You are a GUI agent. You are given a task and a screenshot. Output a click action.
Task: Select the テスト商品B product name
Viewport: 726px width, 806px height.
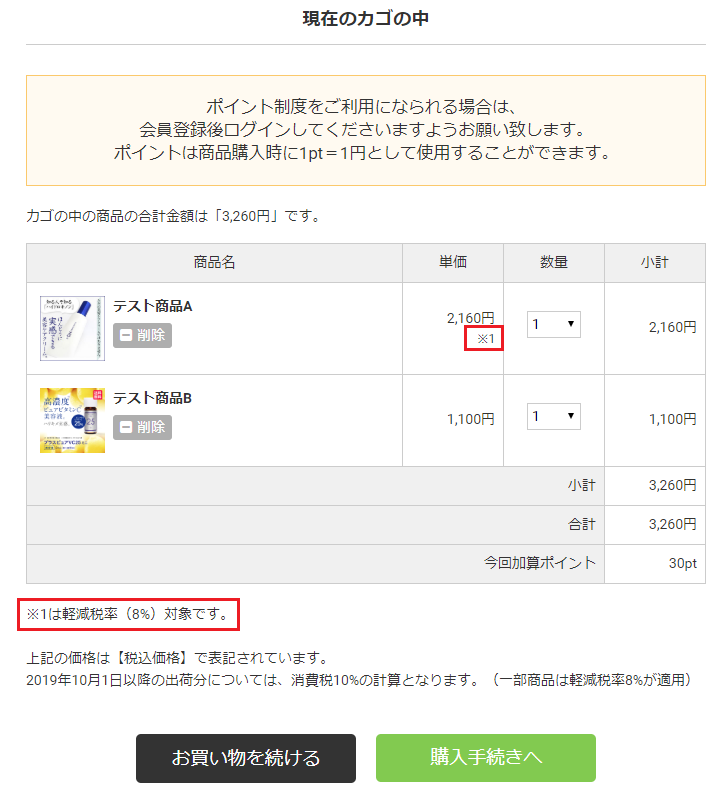[152, 398]
